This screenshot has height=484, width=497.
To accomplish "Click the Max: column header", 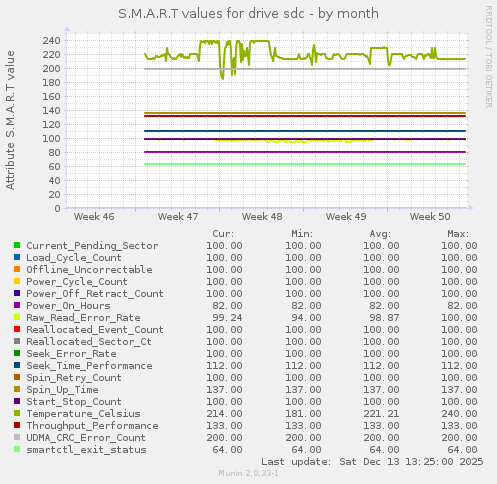I will [458, 234].
